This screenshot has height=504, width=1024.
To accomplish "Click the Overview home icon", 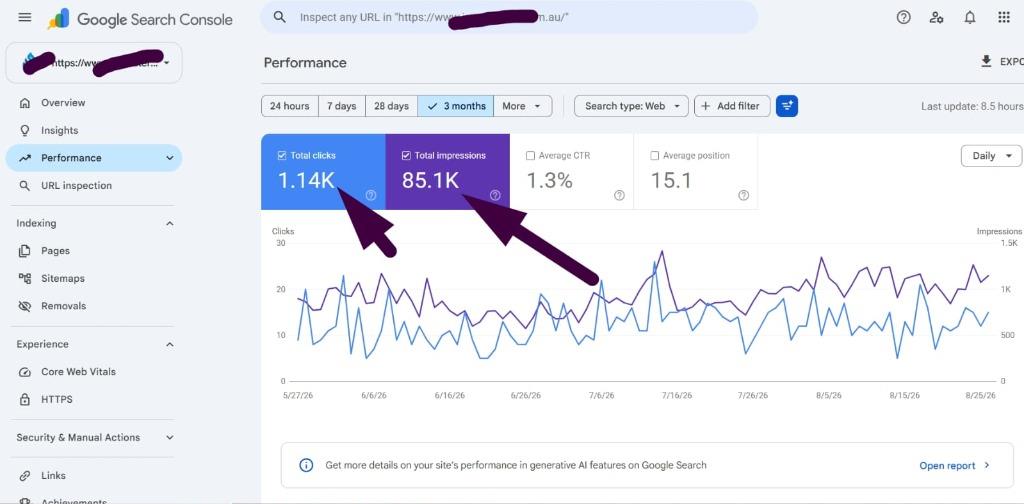I will click(x=25, y=102).
